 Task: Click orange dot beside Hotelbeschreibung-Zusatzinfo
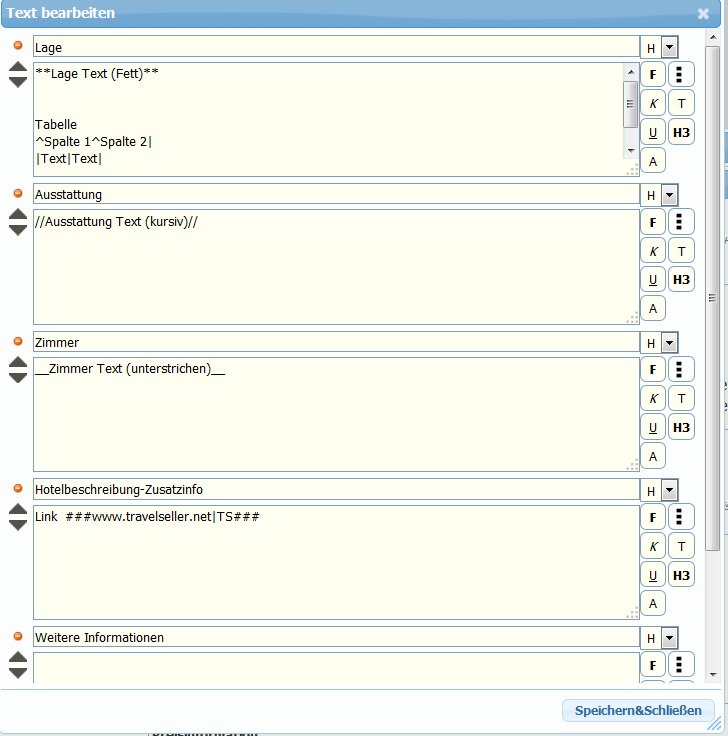pos(18,488)
